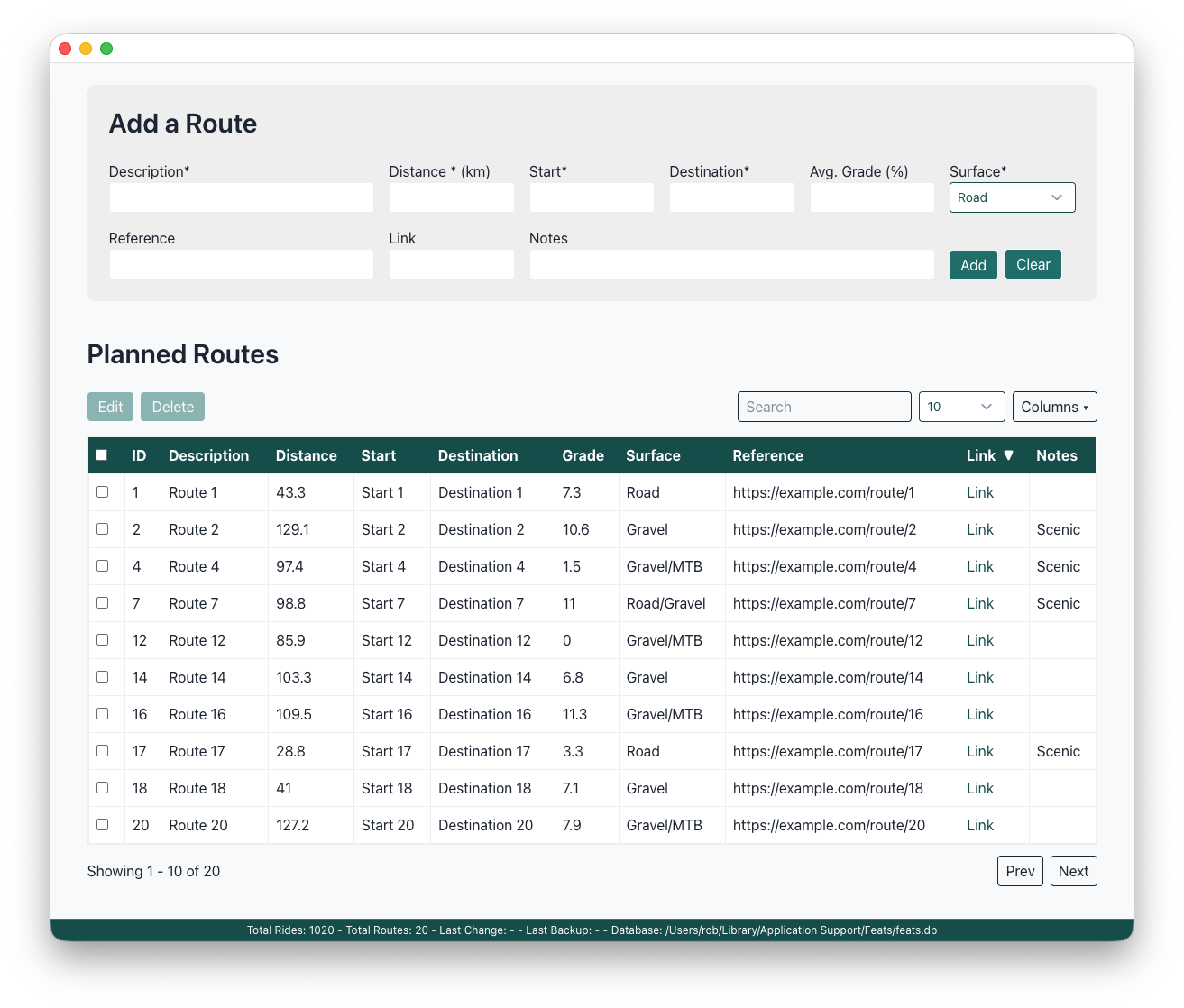Go to the Next page
Image resolution: width=1184 pixels, height=1008 pixels.
tap(1073, 871)
